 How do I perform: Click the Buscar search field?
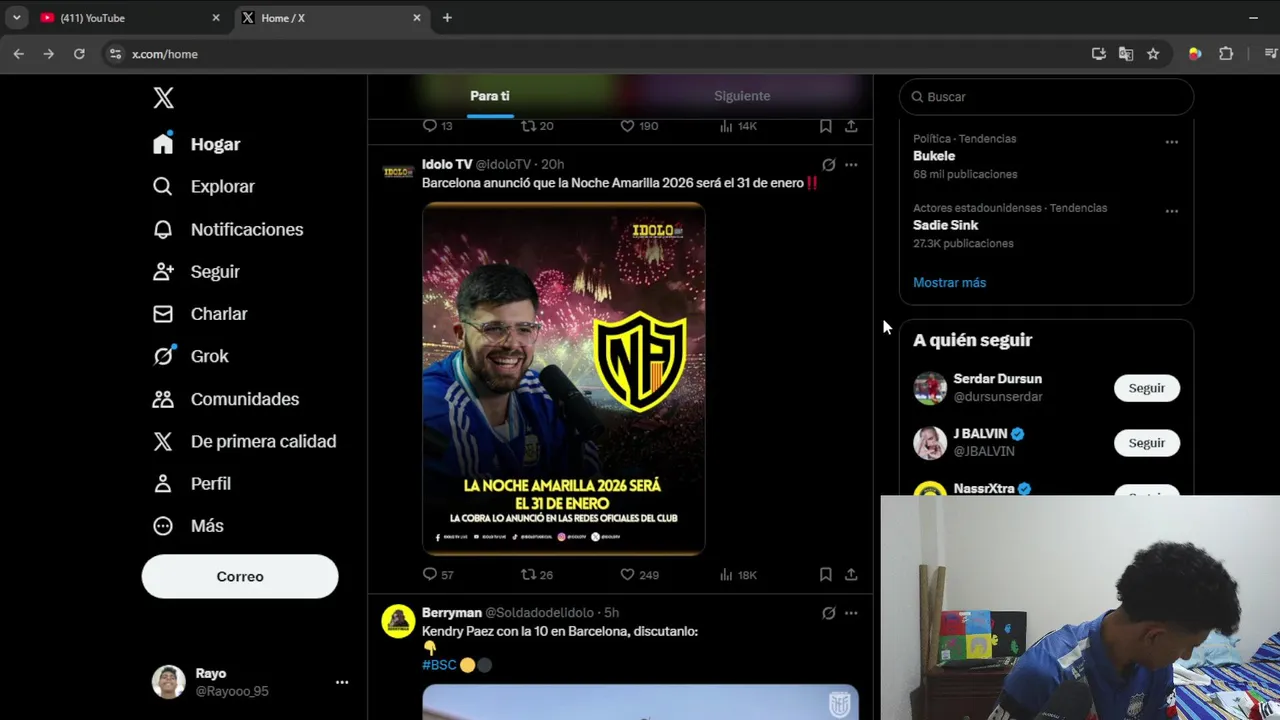1046,97
